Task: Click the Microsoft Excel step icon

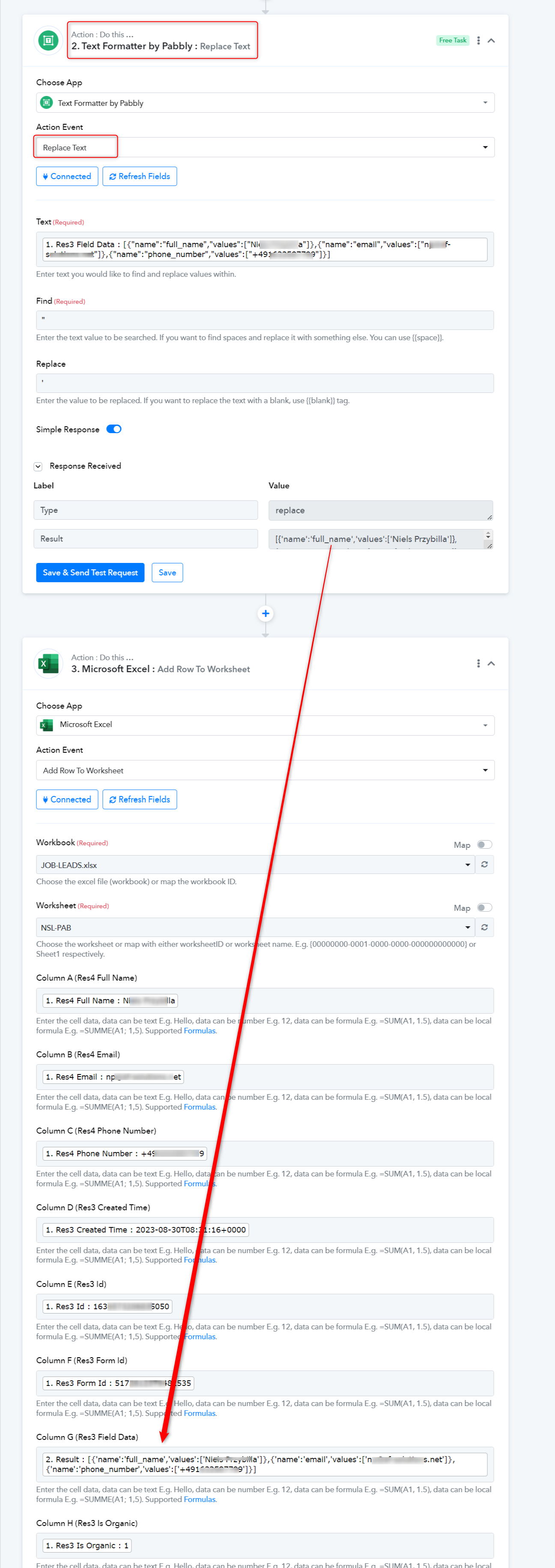Action: (x=48, y=664)
